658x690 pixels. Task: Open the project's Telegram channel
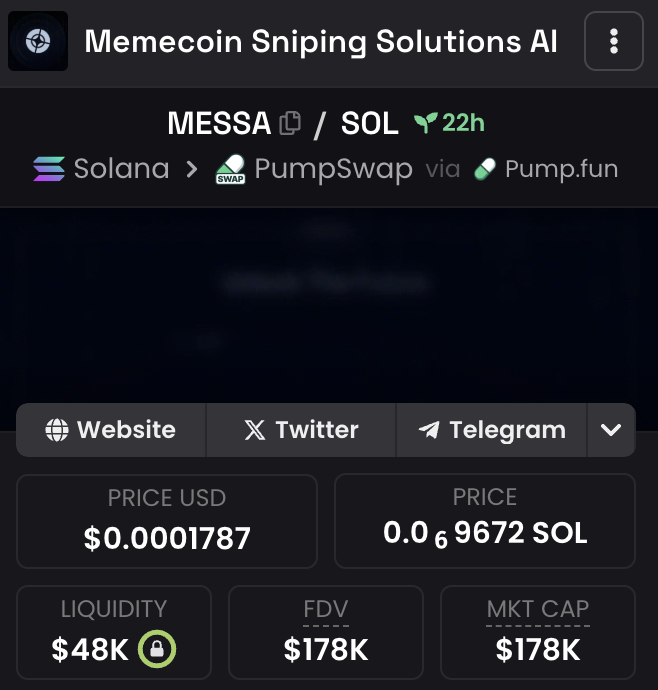click(x=492, y=429)
